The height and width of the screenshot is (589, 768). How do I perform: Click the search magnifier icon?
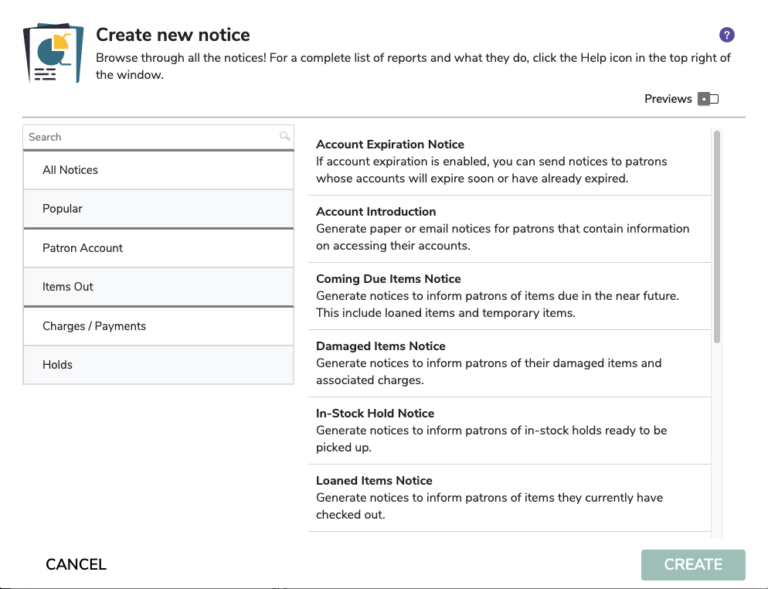[x=285, y=137]
